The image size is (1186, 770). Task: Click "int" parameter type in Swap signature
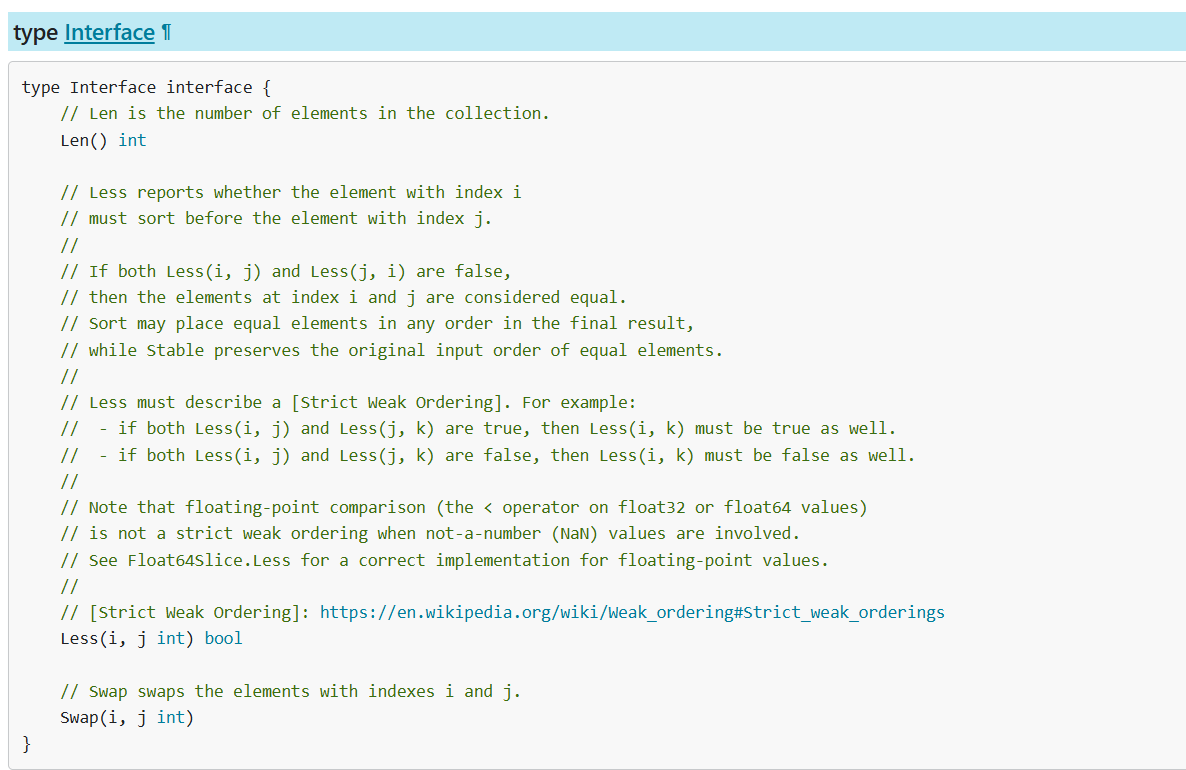click(170, 717)
